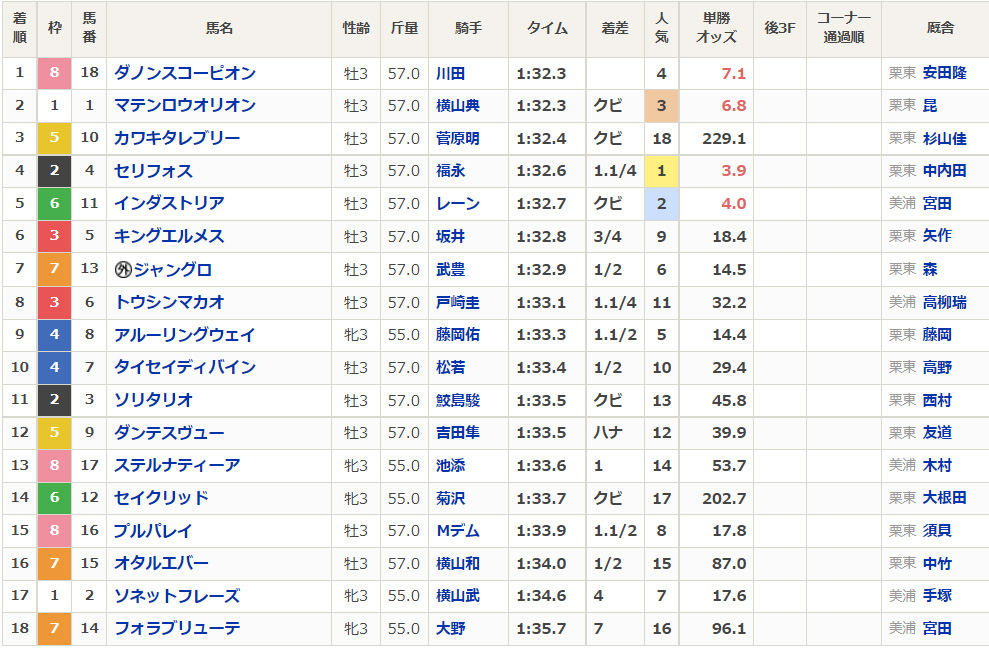This screenshot has height=649, width=989.
Task: Open trainer 中内田 stable page
Action: pos(945,171)
